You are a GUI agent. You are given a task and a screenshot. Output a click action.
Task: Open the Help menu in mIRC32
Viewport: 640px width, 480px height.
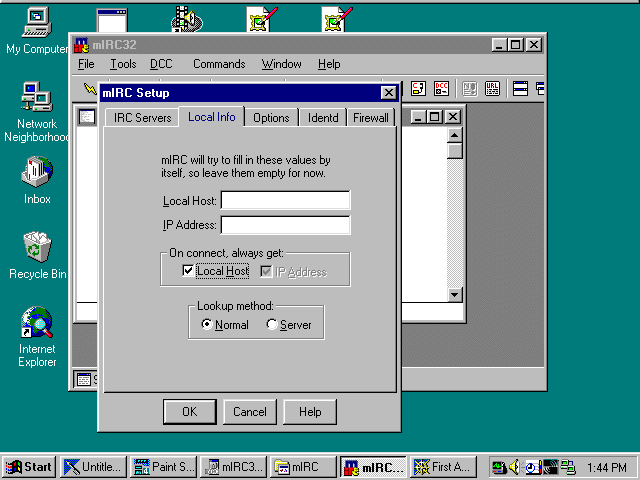point(329,64)
